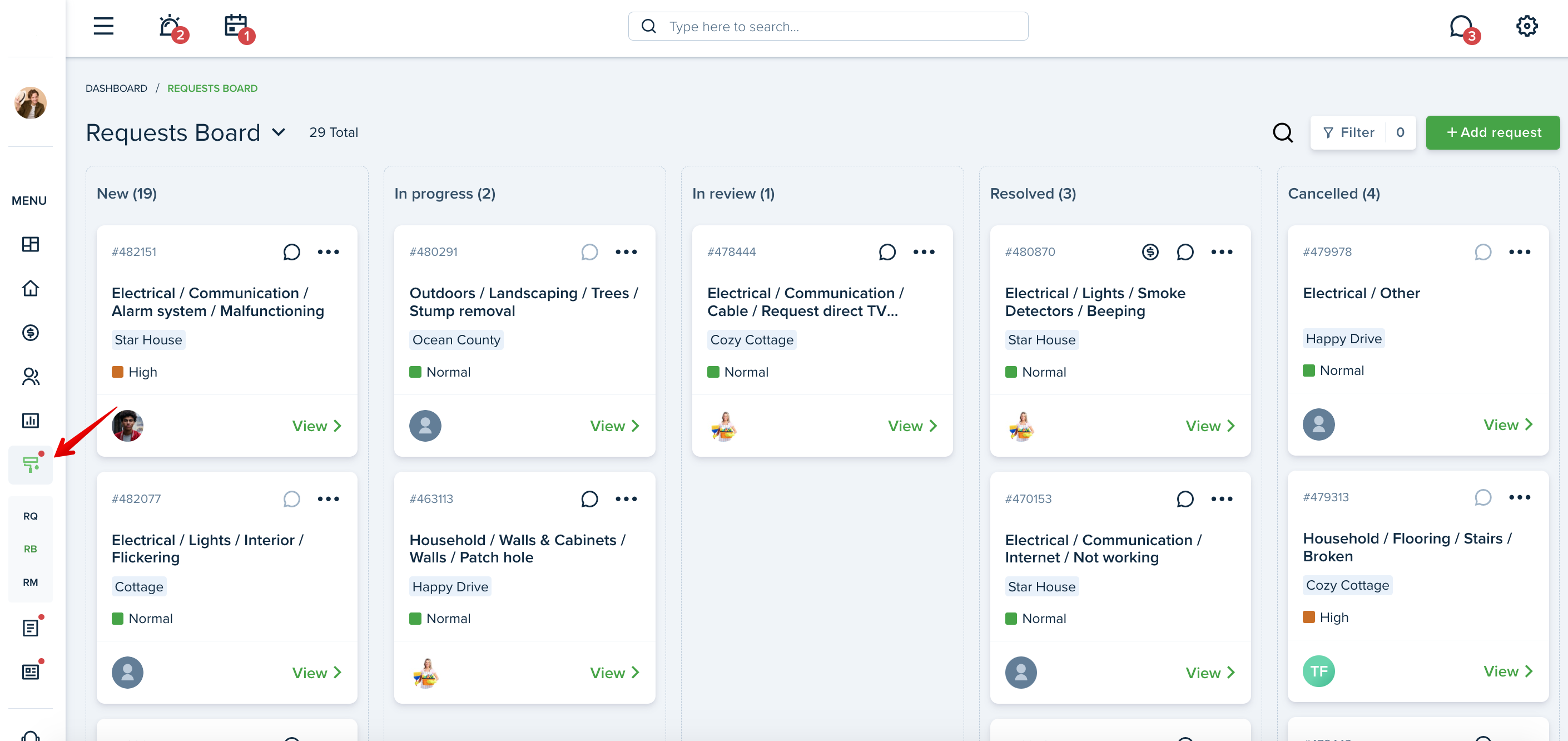Click the board search magnifier icon
Screen dimensions: 1568x741
point(1283,132)
